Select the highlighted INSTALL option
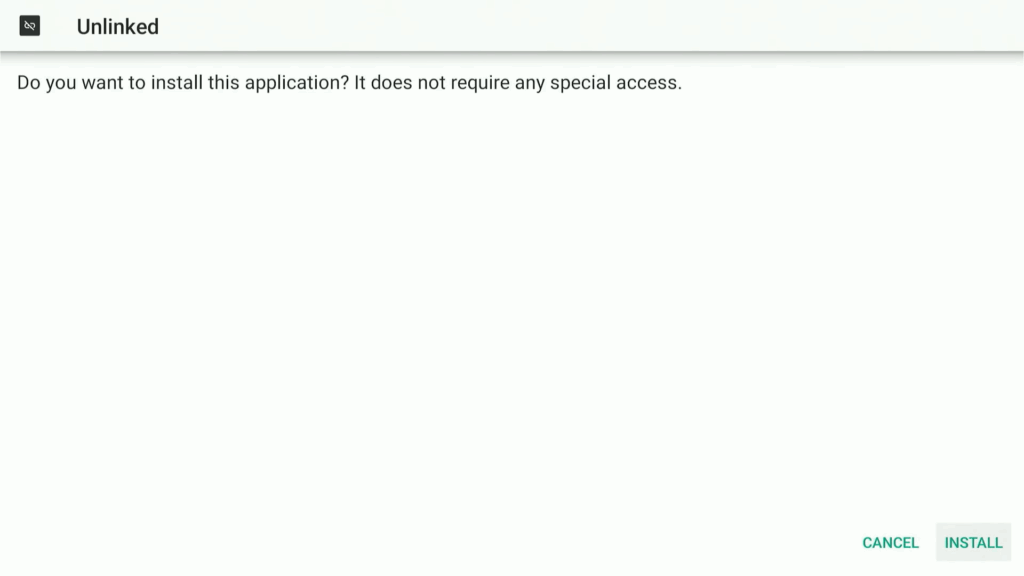Image resolution: width=1024 pixels, height=576 pixels. [973, 542]
